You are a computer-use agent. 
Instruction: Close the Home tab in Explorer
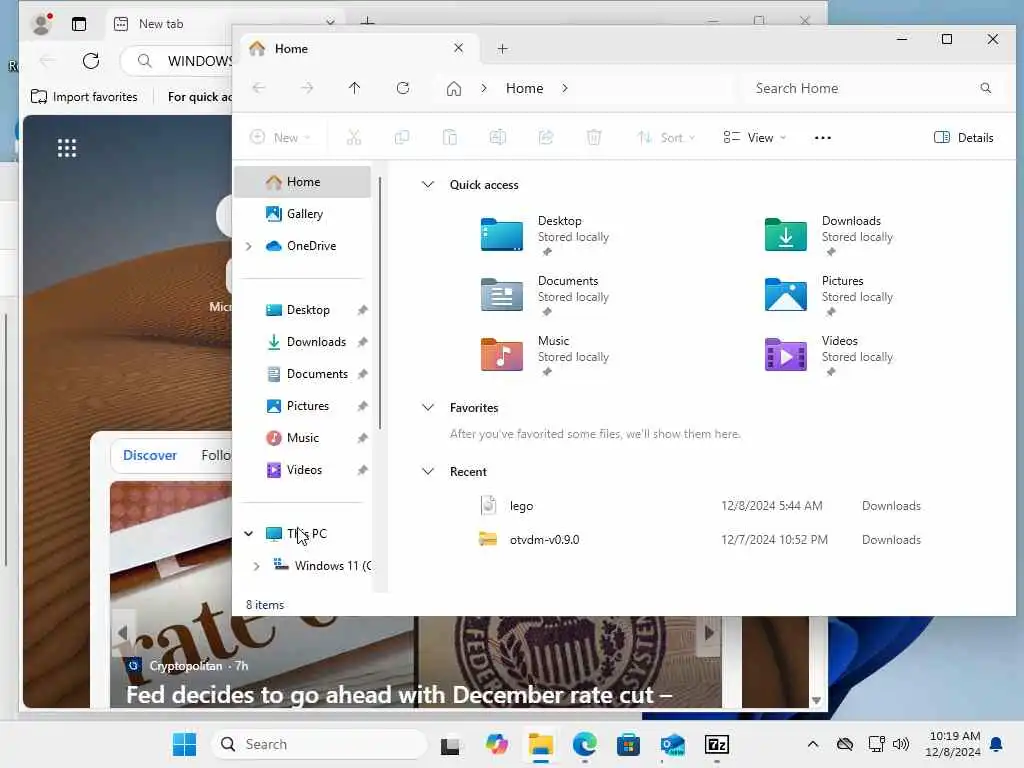[458, 48]
